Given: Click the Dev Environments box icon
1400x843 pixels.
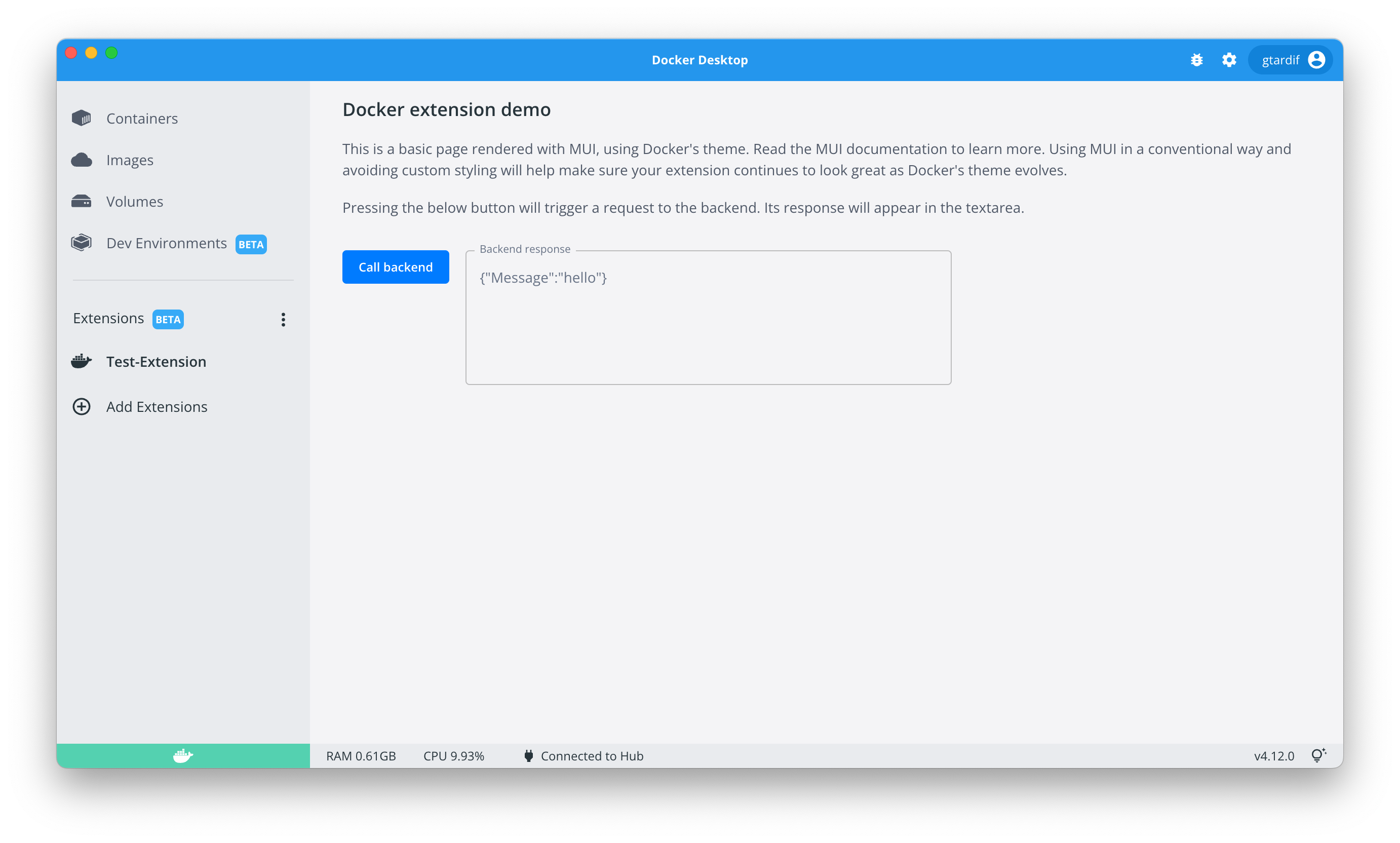Looking at the screenshot, I should click(x=81, y=243).
